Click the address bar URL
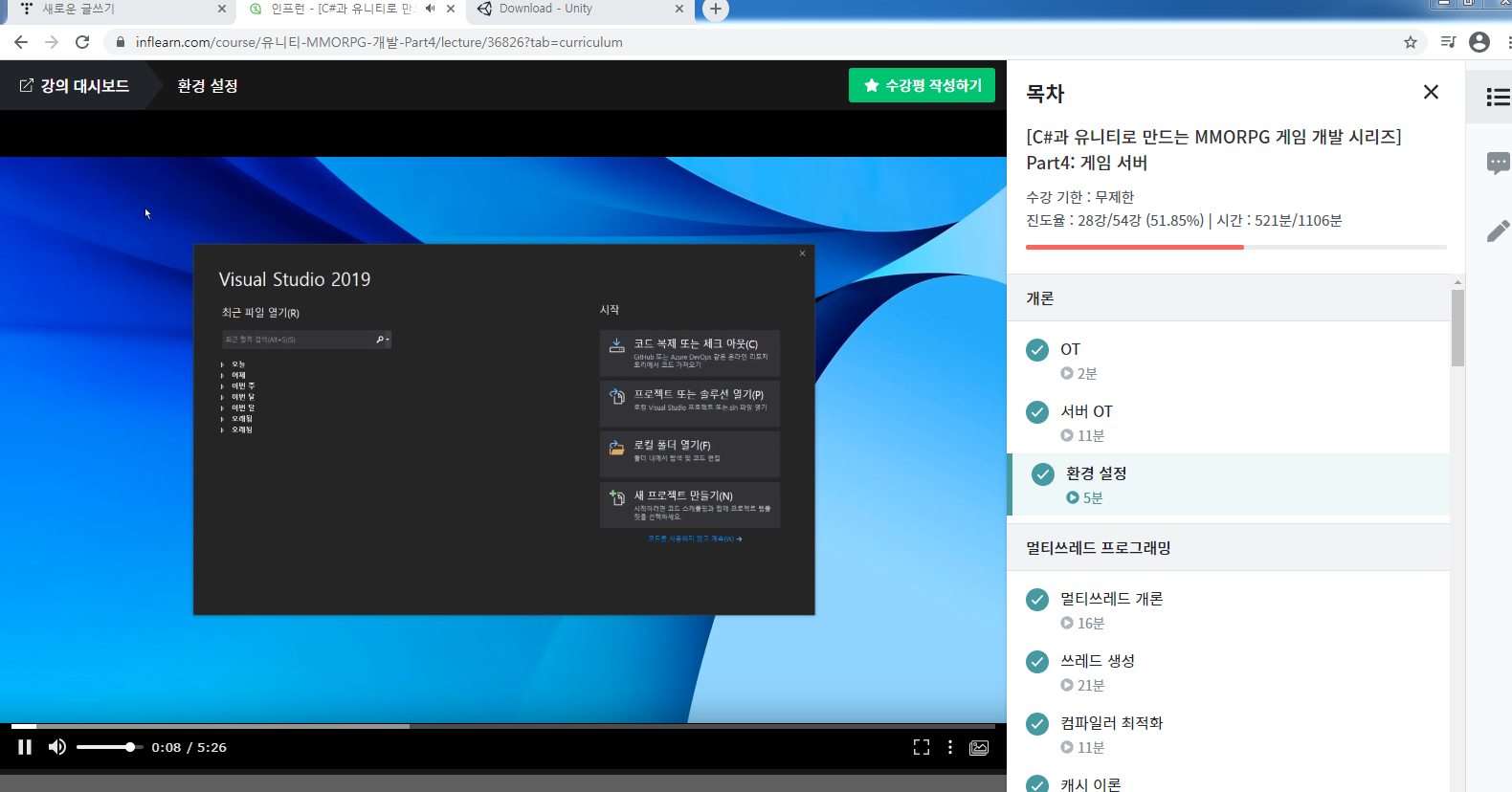The width and height of the screenshot is (1512, 792). click(379, 42)
